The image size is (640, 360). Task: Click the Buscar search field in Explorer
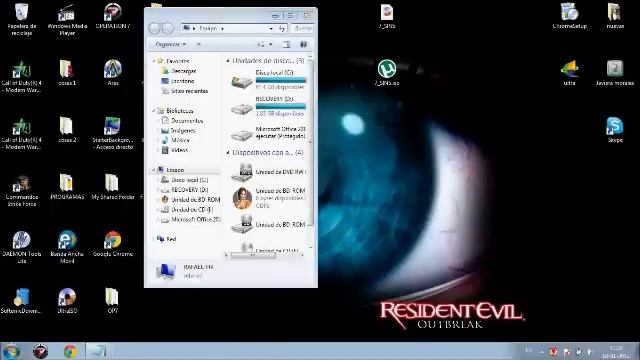(303, 28)
